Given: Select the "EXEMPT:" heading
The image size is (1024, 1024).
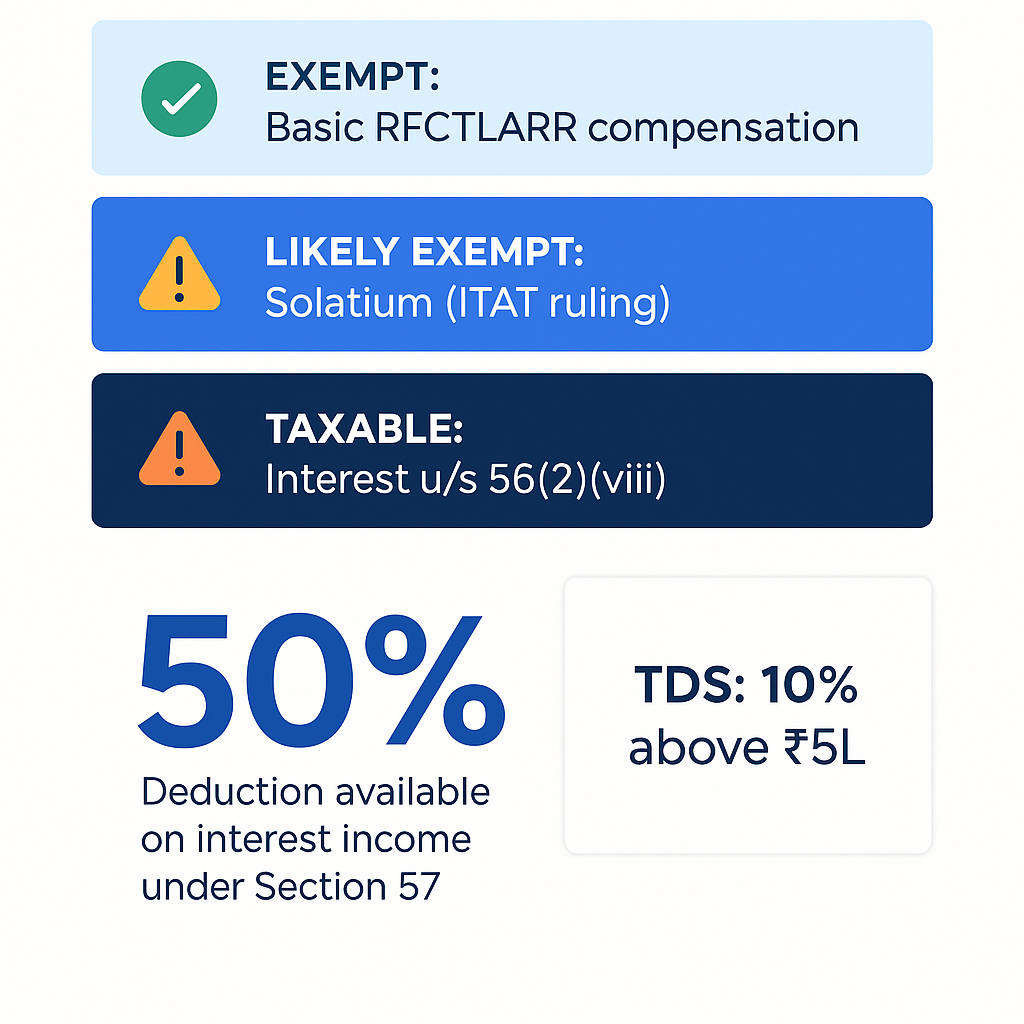Looking at the screenshot, I should [353, 76].
